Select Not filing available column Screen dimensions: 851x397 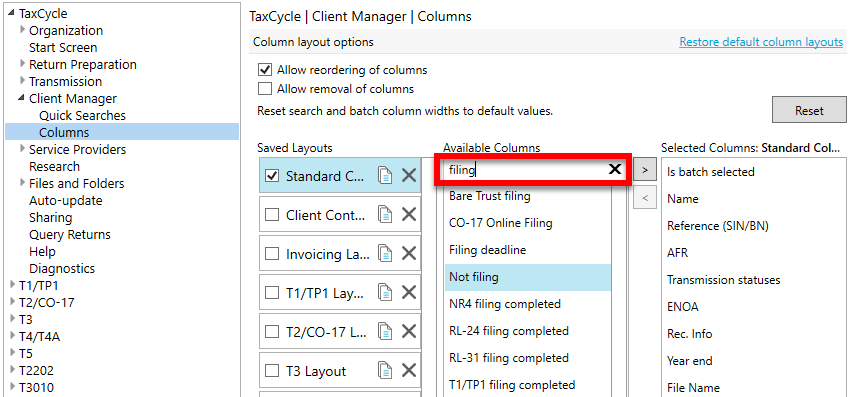tap(528, 277)
